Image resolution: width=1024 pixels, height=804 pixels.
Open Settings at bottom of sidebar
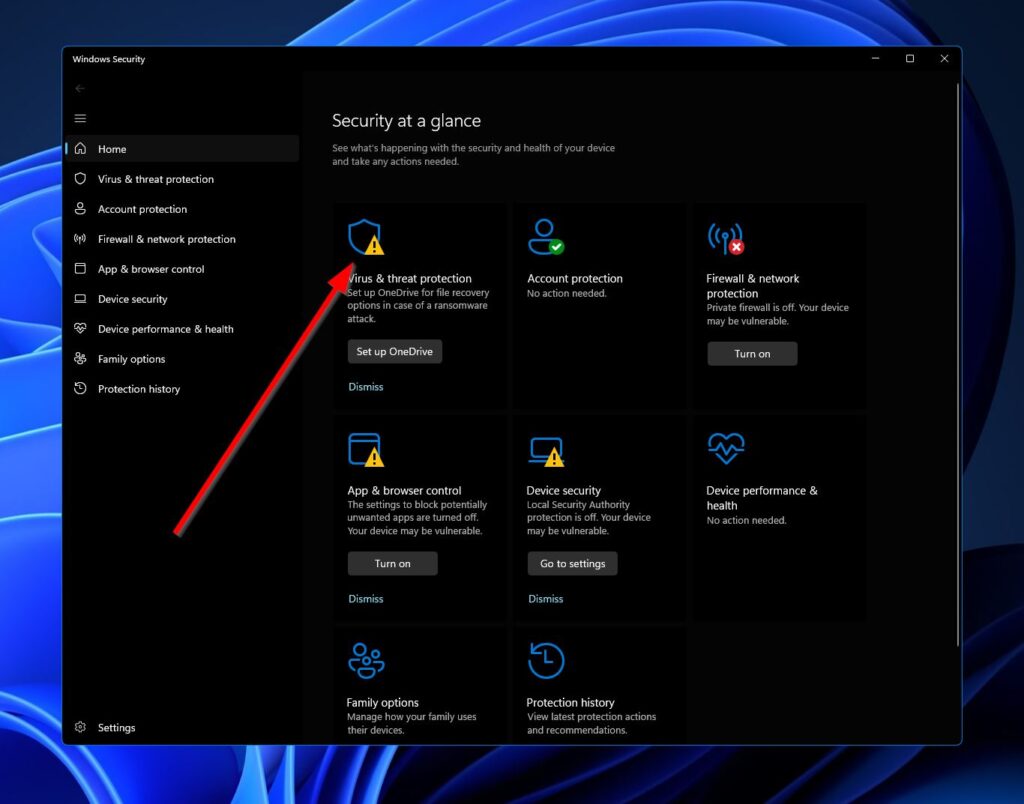point(116,728)
